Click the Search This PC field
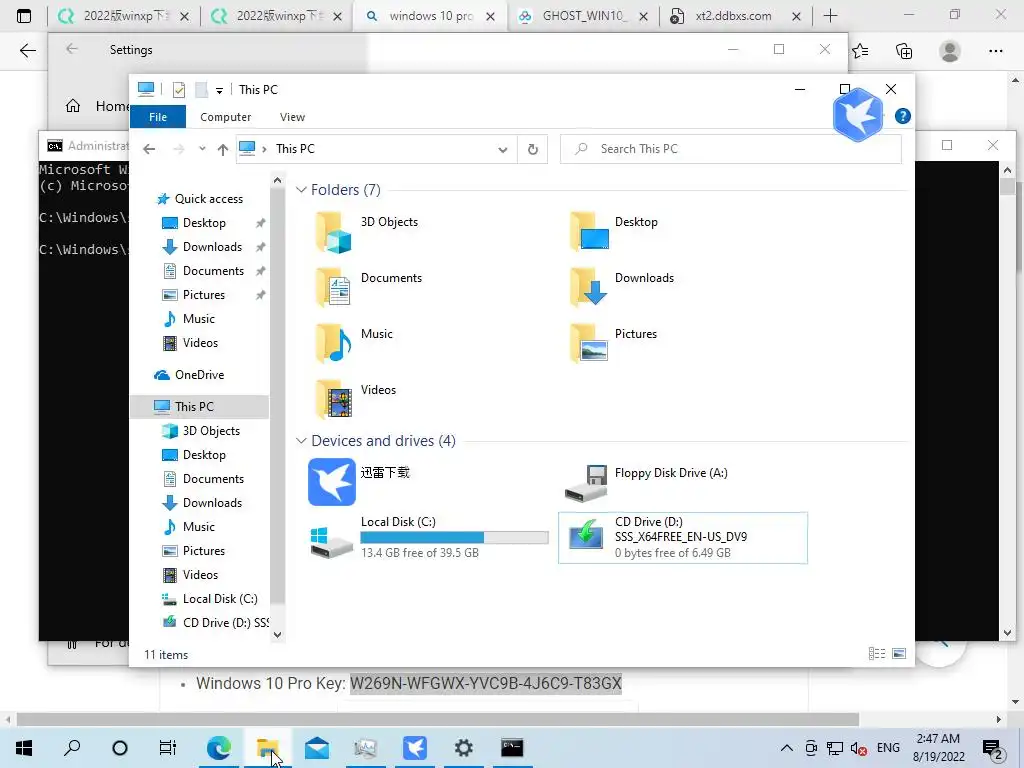This screenshot has height=768, width=1024. (731, 149)
